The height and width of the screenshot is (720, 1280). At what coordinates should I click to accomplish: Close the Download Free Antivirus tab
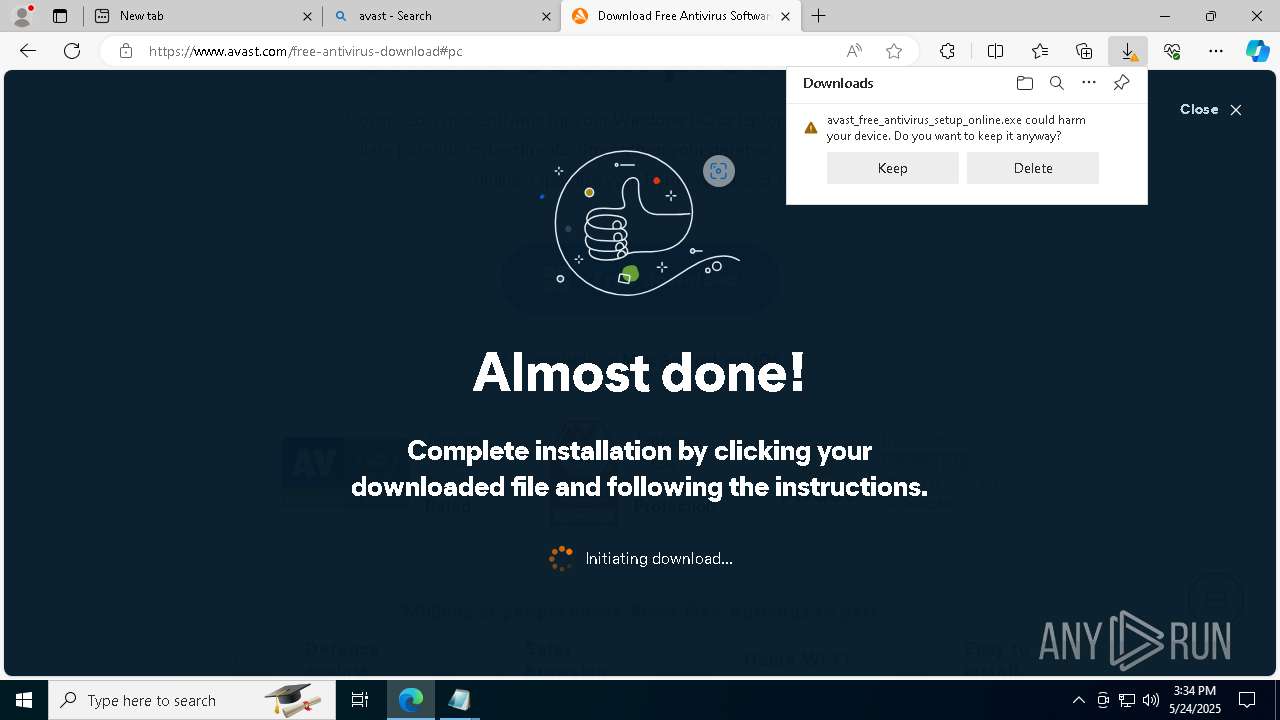tap(785, 16)
